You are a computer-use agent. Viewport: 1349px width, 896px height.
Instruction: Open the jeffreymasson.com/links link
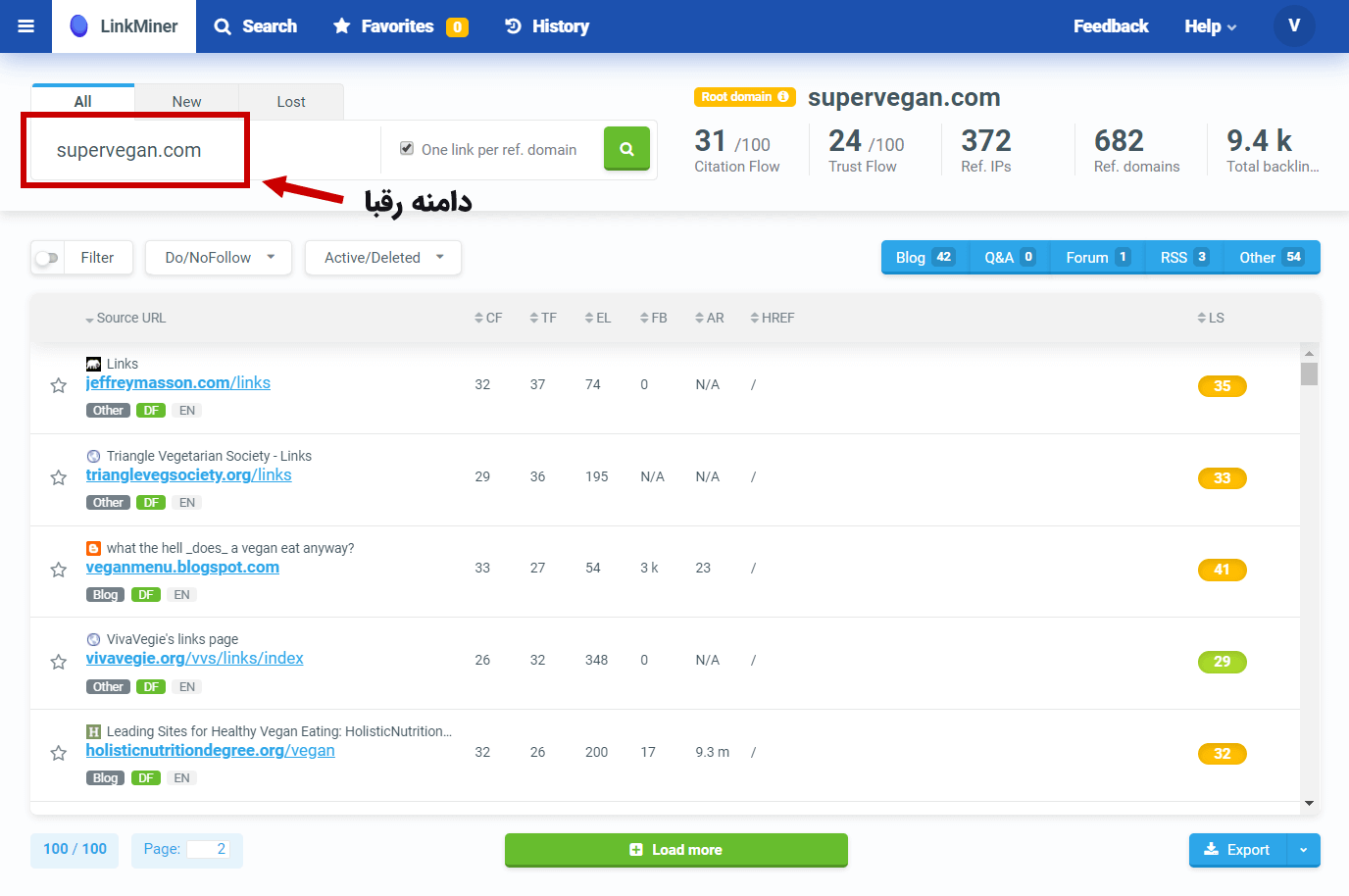[x=177, y=382]
